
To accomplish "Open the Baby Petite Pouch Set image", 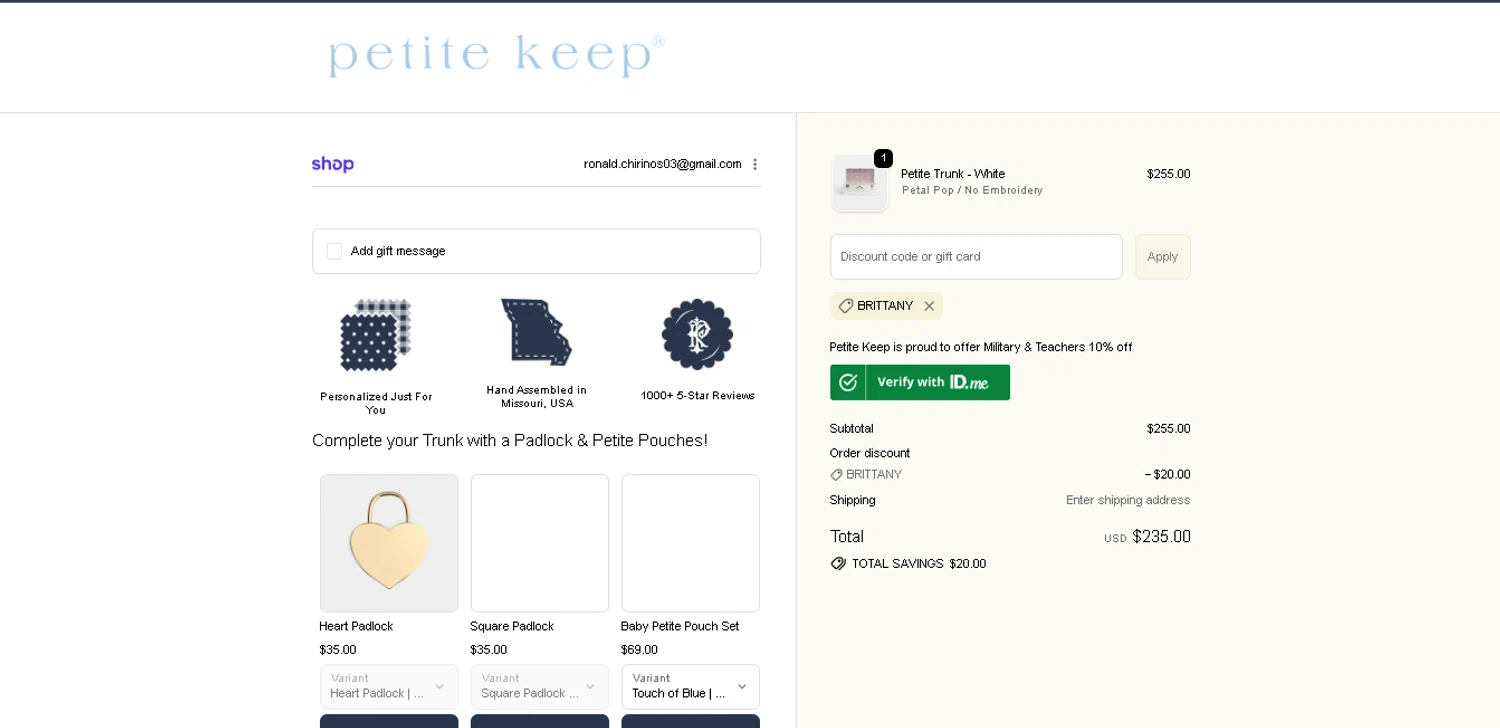I will click(x=691, y=543).
